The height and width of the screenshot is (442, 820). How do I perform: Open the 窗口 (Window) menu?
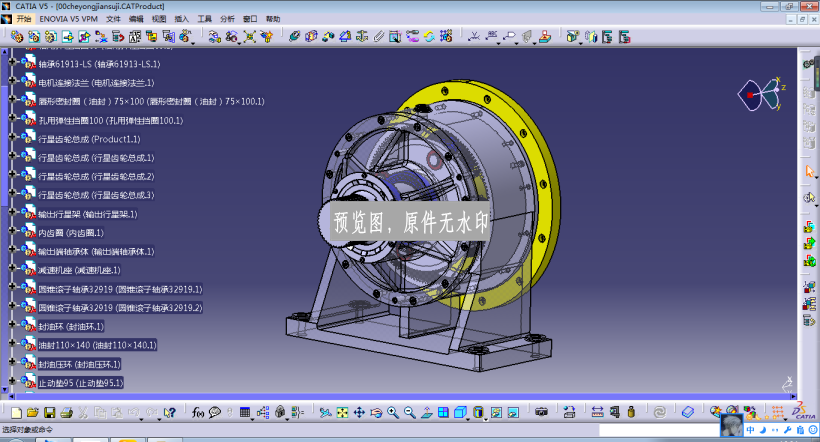[x=250, y=19]
